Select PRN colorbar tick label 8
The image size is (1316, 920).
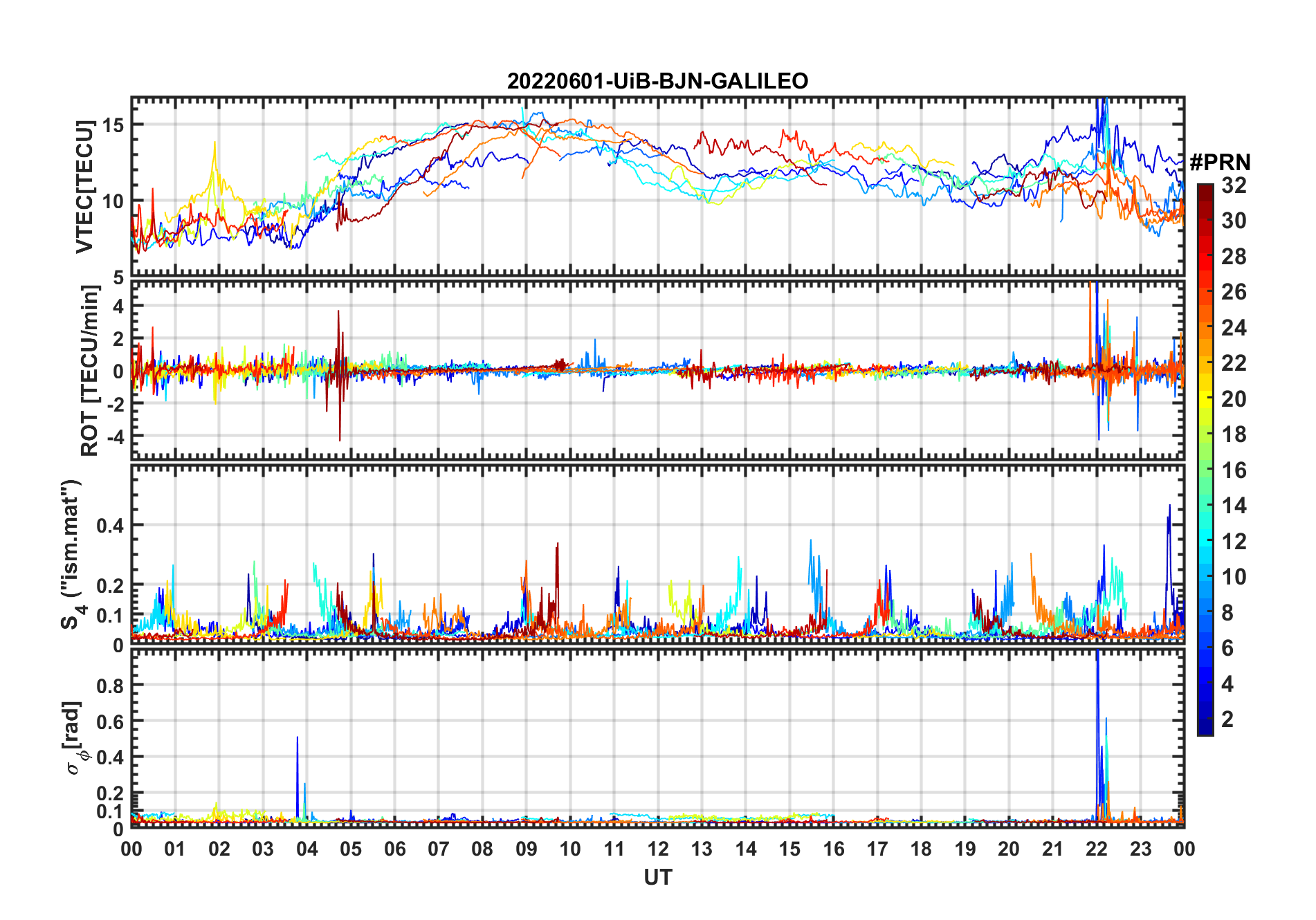(x=1227, y=613)
